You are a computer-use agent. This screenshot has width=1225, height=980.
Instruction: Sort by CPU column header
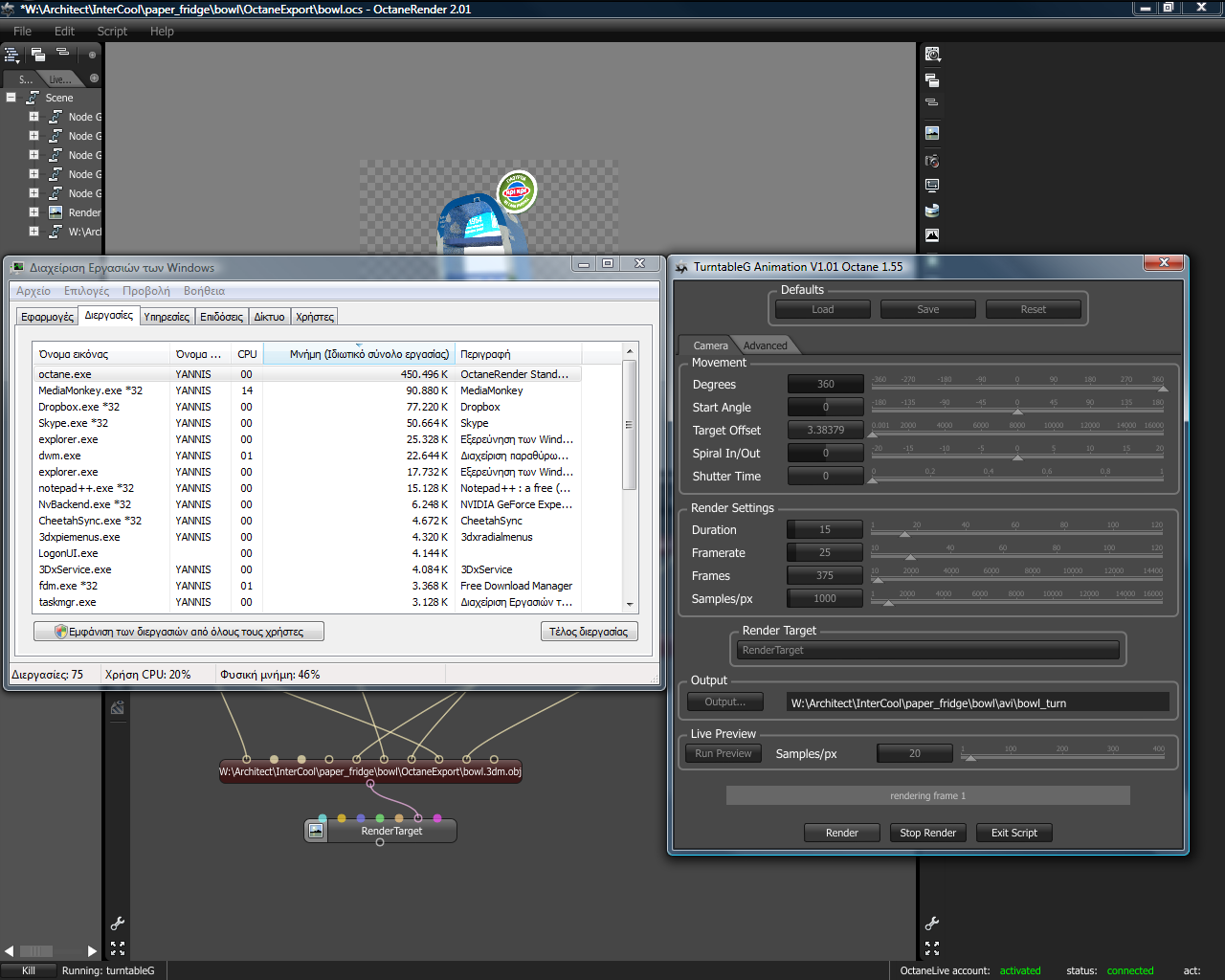pyautogui.click(x=247, y=354)
